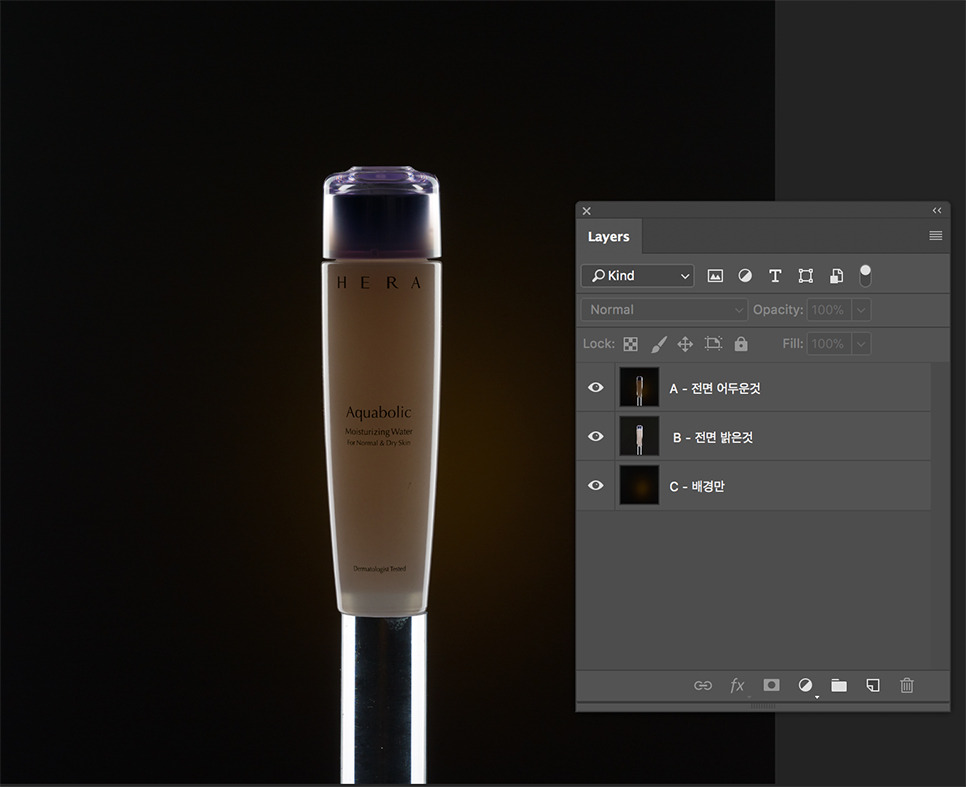This screenshot has height=787, width=966.
Task: Lock image pixels brush icon
Action: pos(659,344)
